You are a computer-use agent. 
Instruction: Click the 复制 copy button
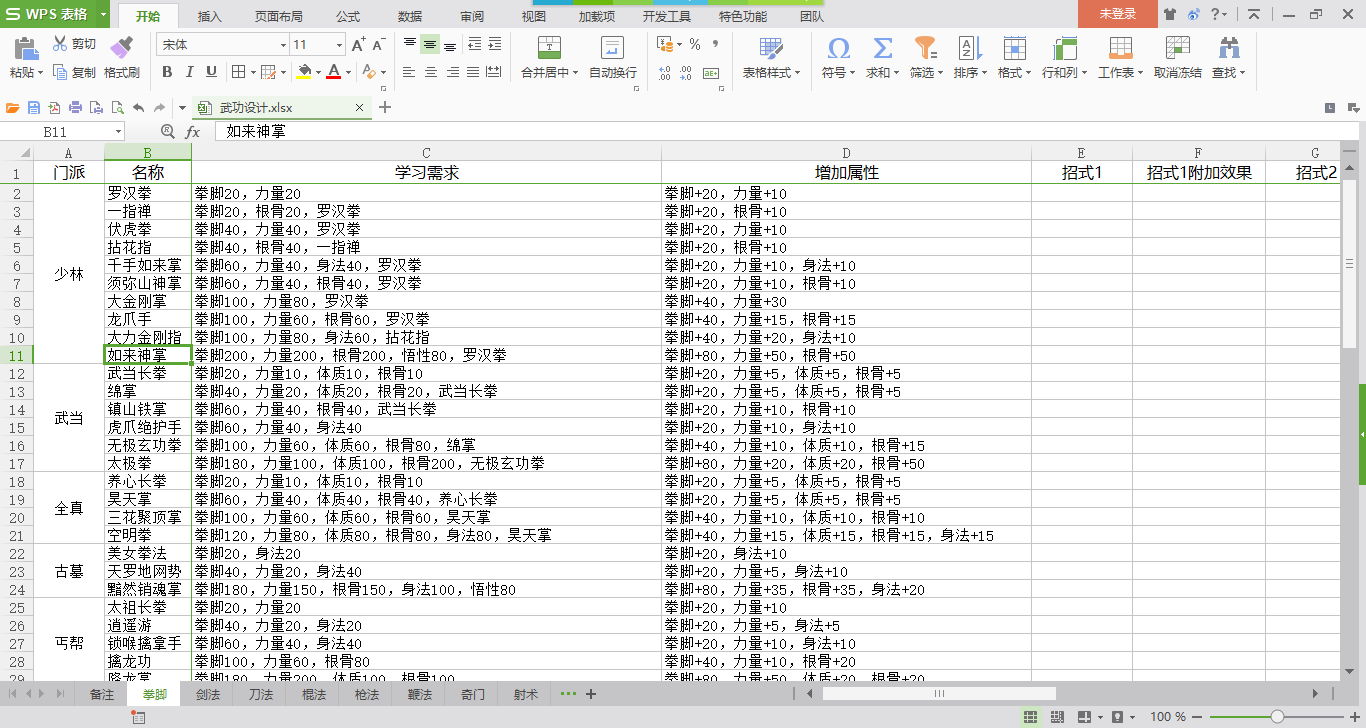click(74, 72)
